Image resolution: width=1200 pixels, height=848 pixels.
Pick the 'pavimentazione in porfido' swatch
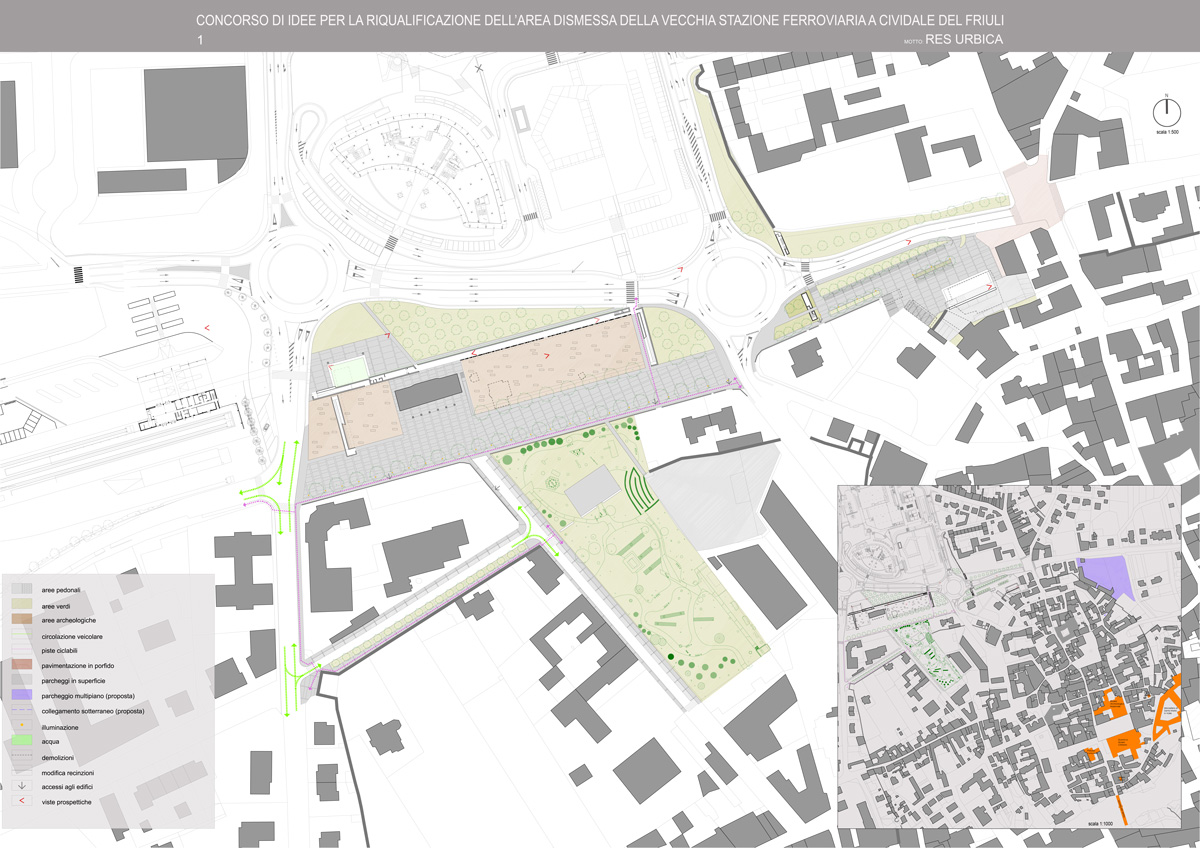[x=22, y=666]
